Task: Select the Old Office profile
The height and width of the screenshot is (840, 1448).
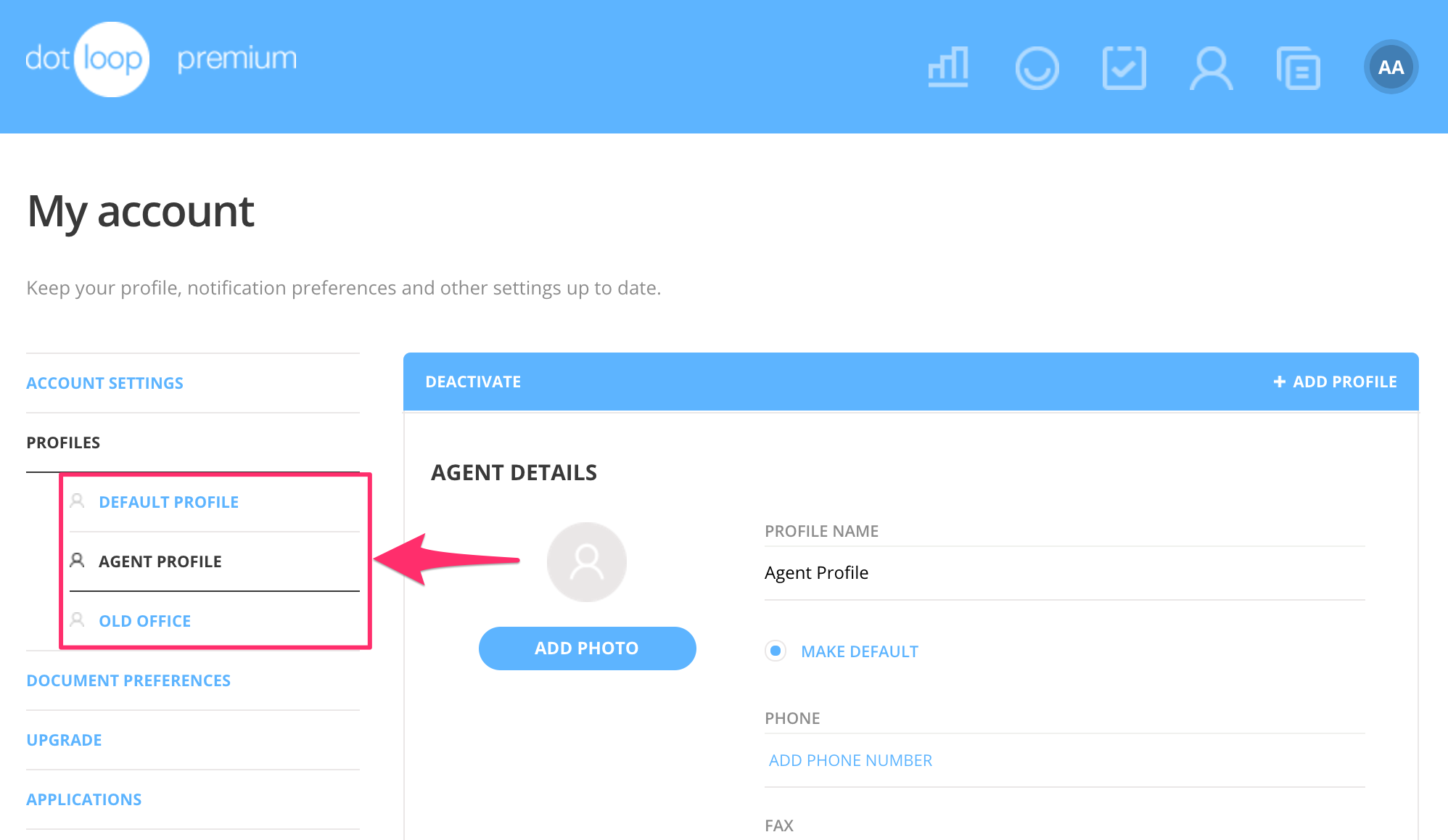Action: coord(144,620)
